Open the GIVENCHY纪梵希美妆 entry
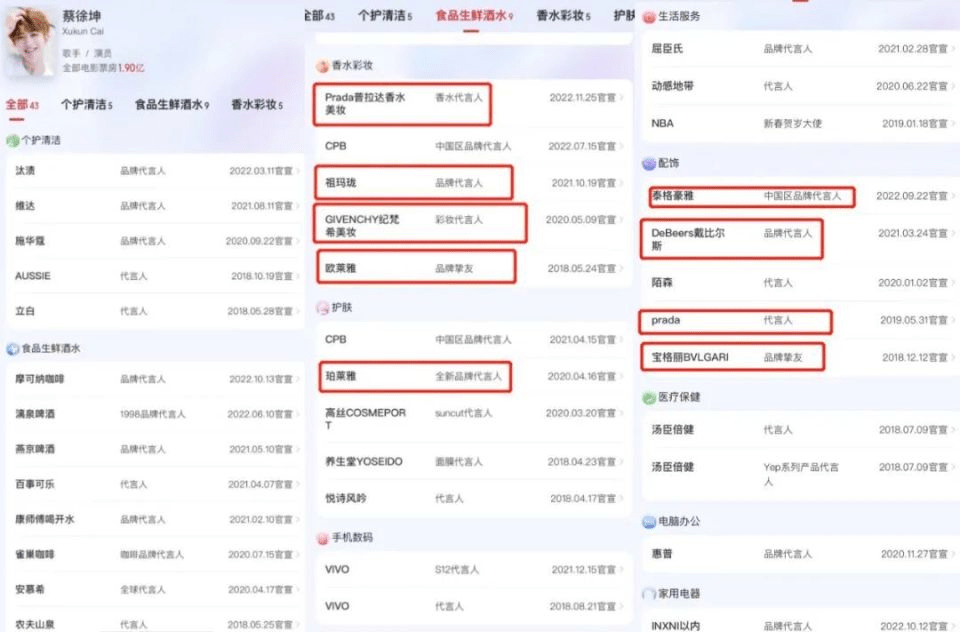The width and height of the screenshot is (960, 632). [474, 225]
